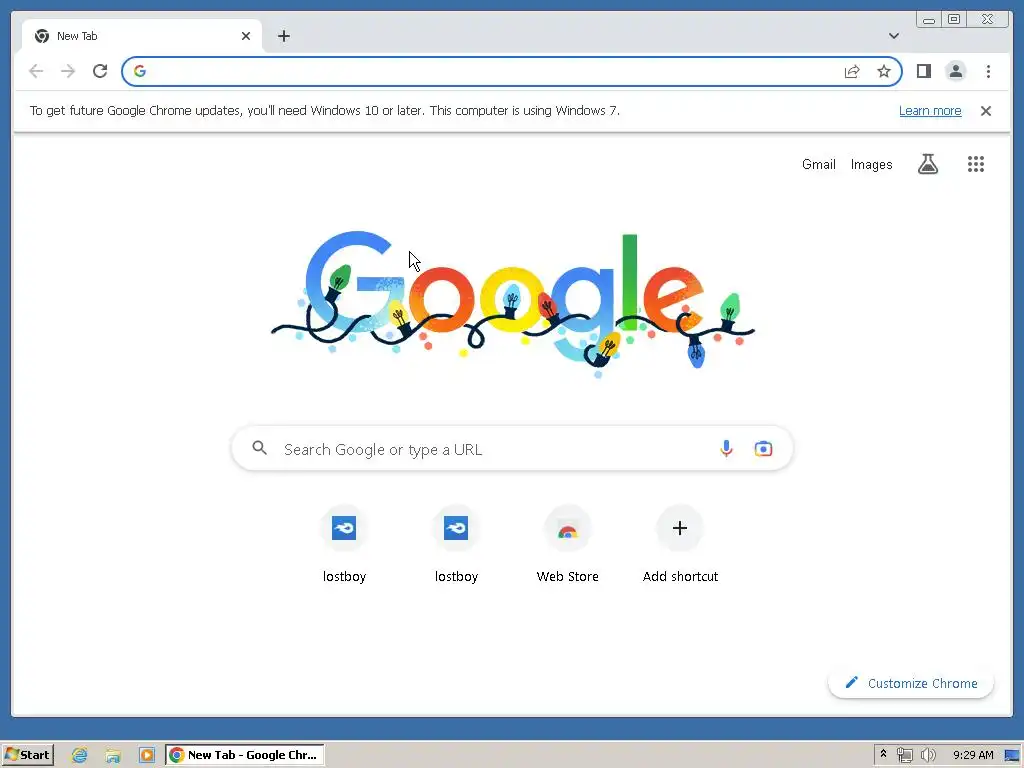Share this page using the share icon
1024x768 pixels.
pos(852,71)
